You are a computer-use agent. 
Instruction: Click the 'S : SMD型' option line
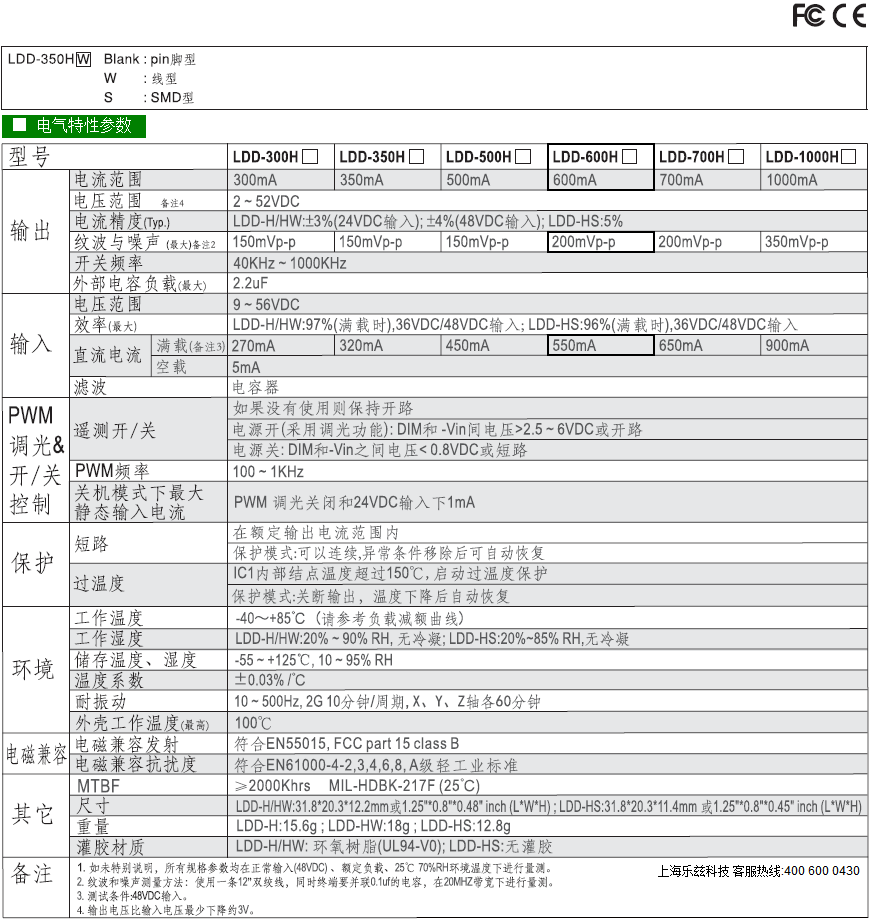coord(149,97)
